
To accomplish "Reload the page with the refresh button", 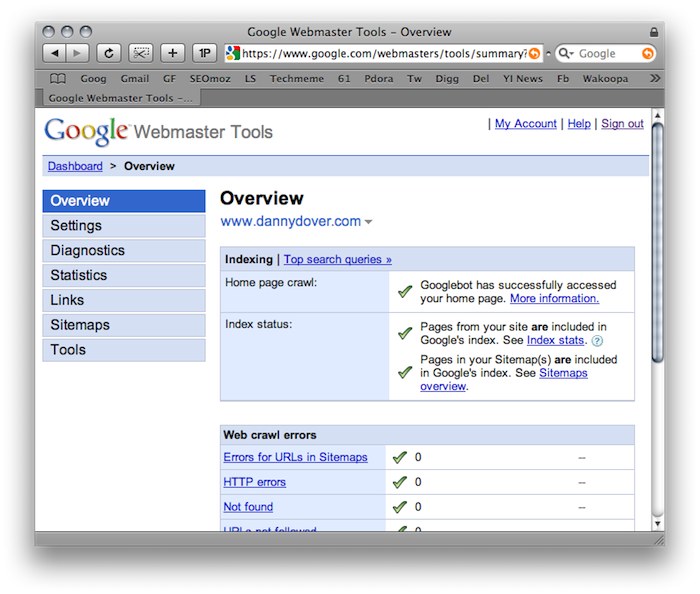I will [x=108, y=54].
